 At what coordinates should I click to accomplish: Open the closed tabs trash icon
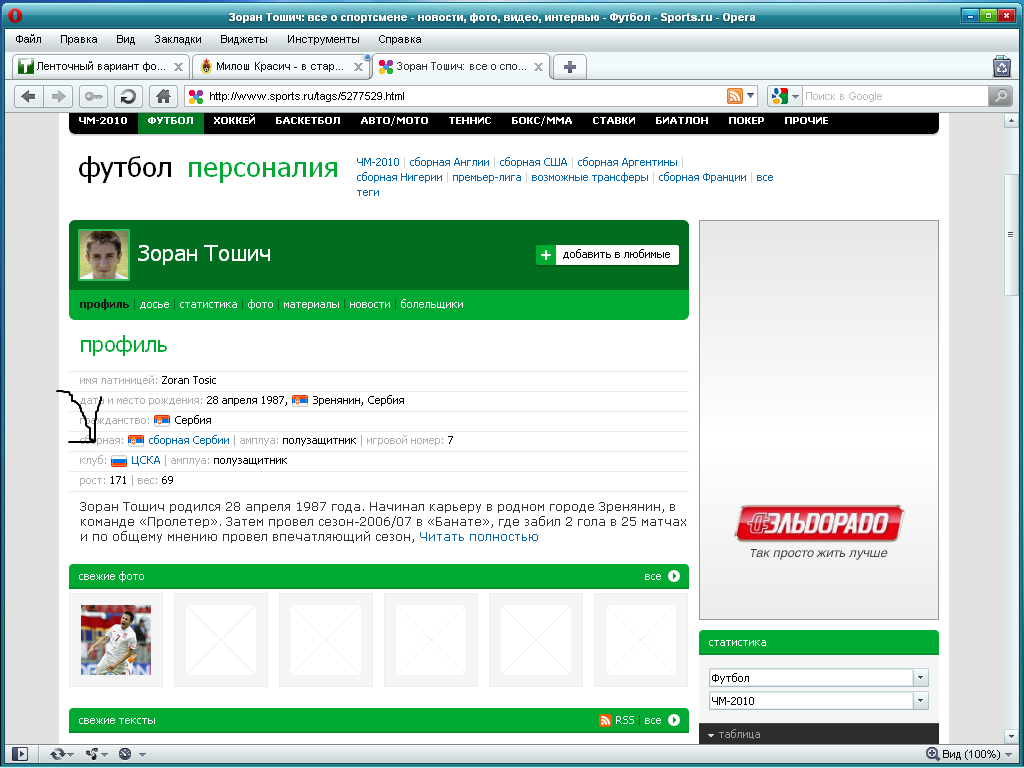(x=1001, y=67)
